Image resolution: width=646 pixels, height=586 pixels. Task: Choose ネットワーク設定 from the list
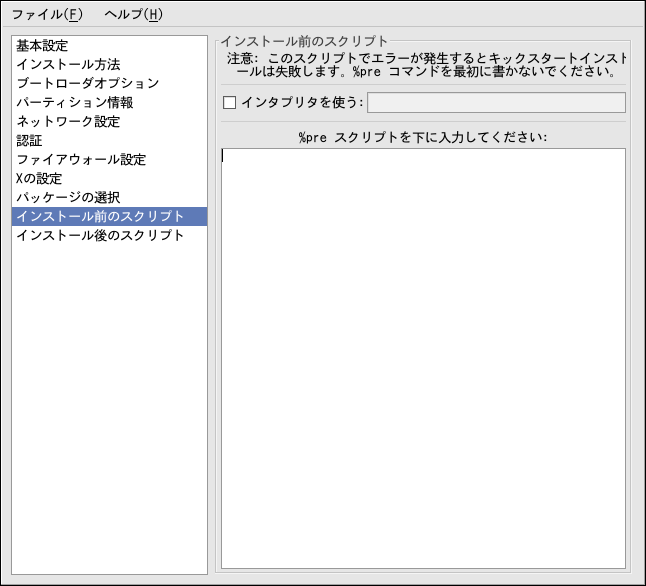coord(68,122)
